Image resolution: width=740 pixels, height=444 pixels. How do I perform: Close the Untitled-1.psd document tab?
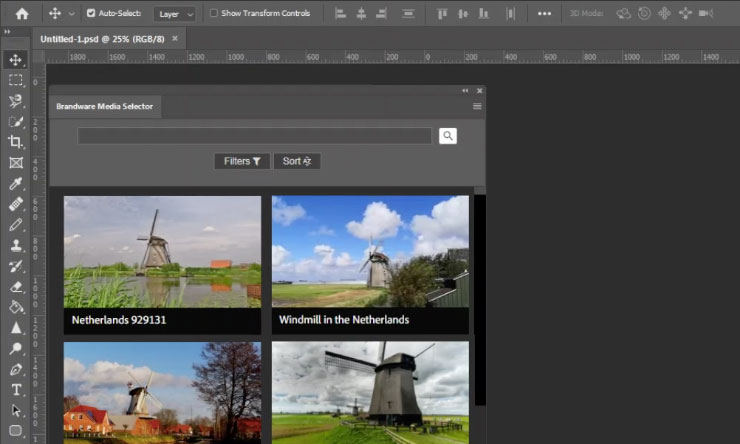tap(175, 39)
